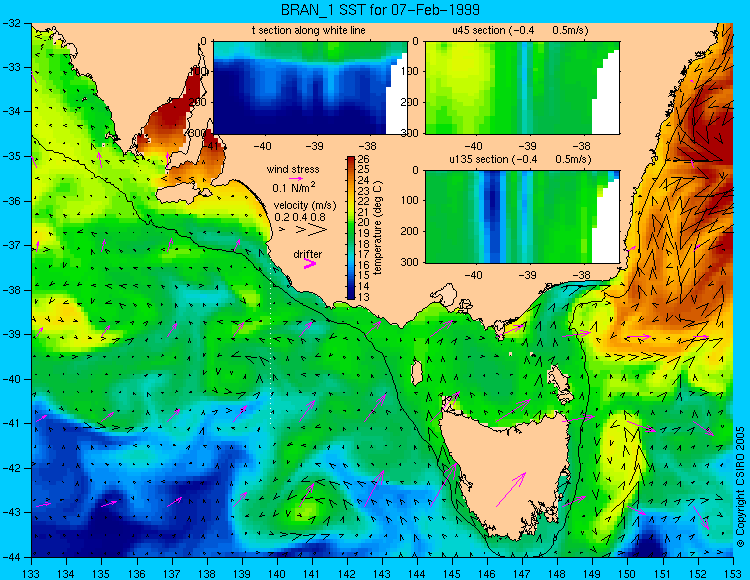Open the u45 velocity section inset plot
The height and width of the screenshot is (580, 750).
[522, 88]
